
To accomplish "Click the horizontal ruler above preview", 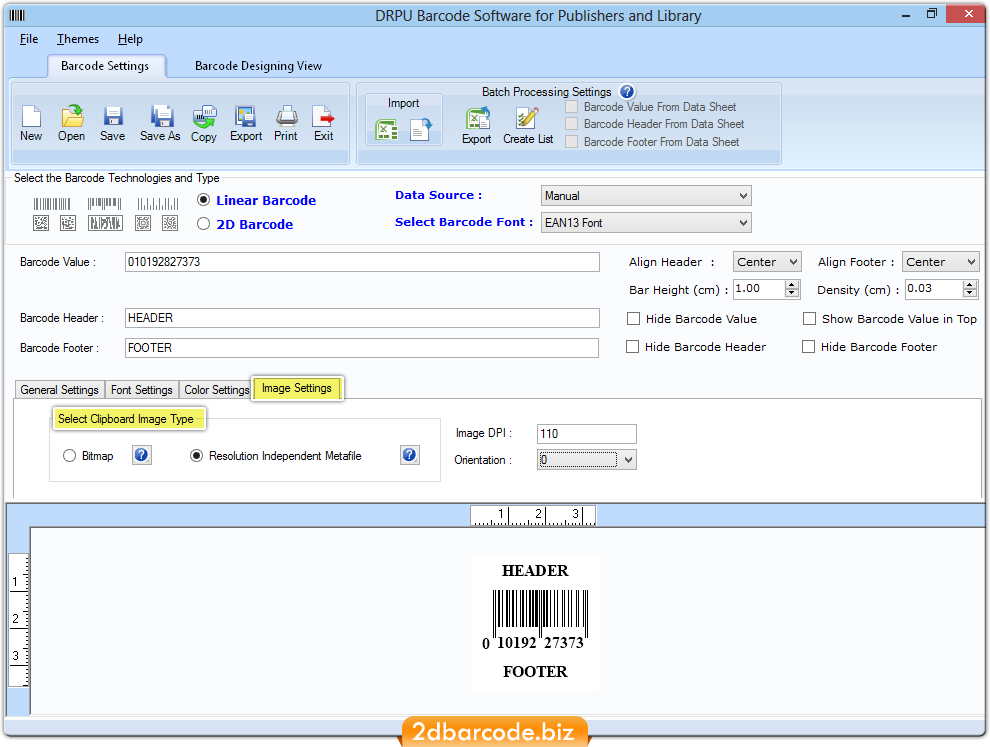I will (533, 516).
